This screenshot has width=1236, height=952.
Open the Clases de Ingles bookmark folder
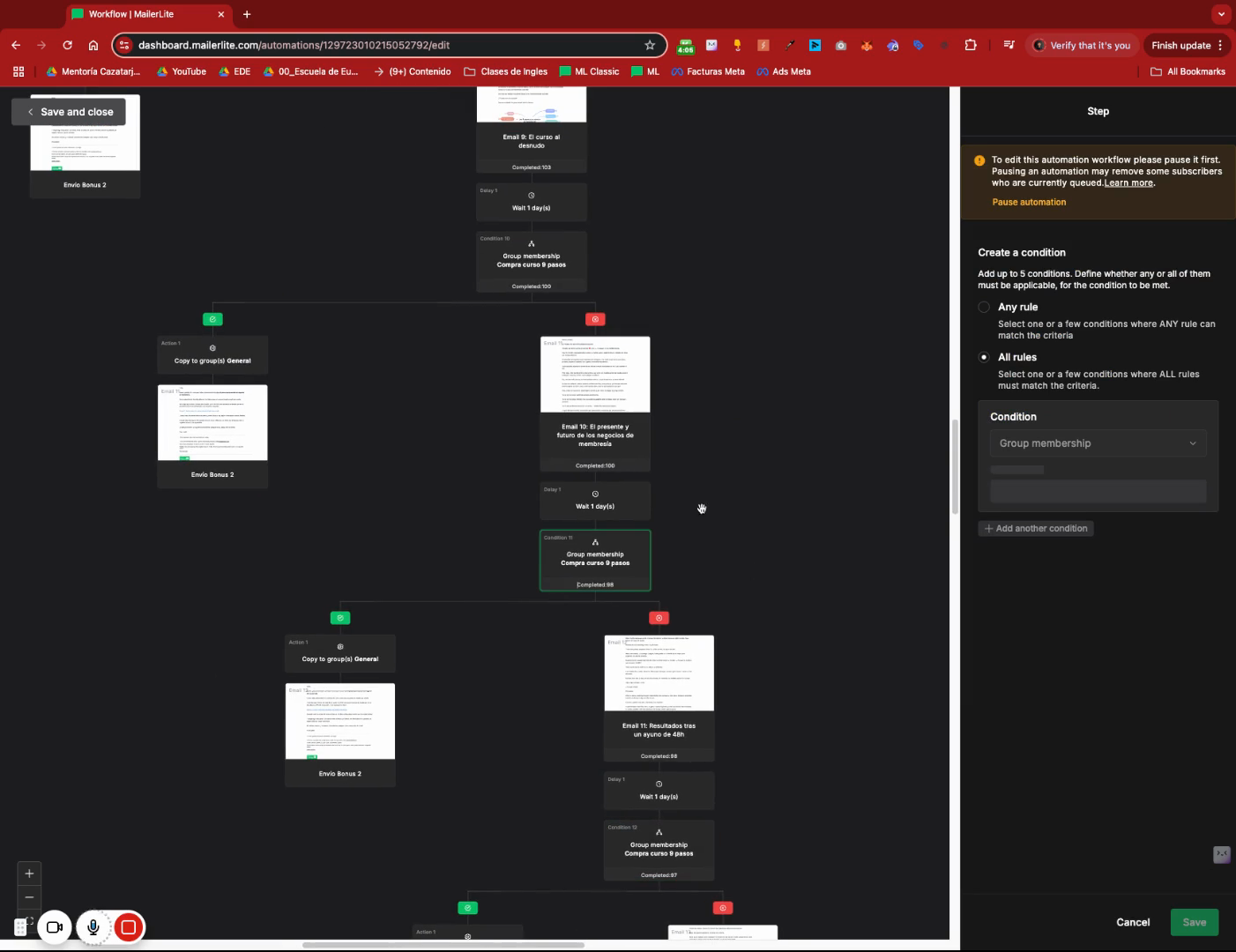click(506, 71)
